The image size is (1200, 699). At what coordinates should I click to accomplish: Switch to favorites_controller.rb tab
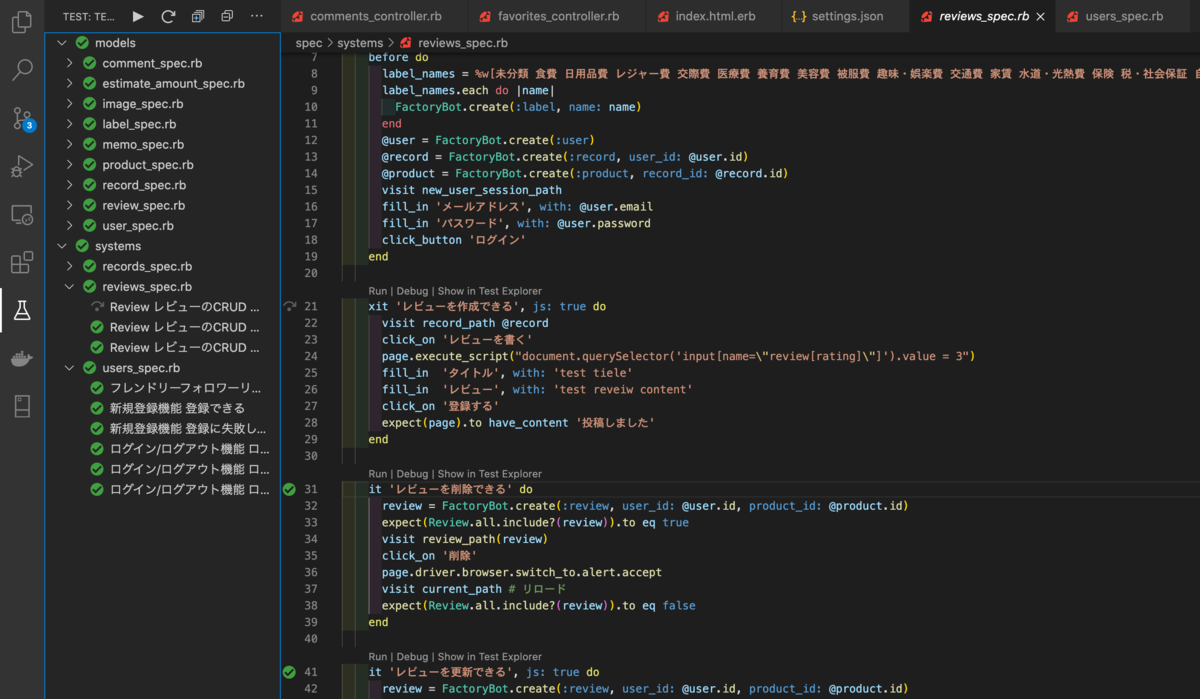(x=558, y=17)
